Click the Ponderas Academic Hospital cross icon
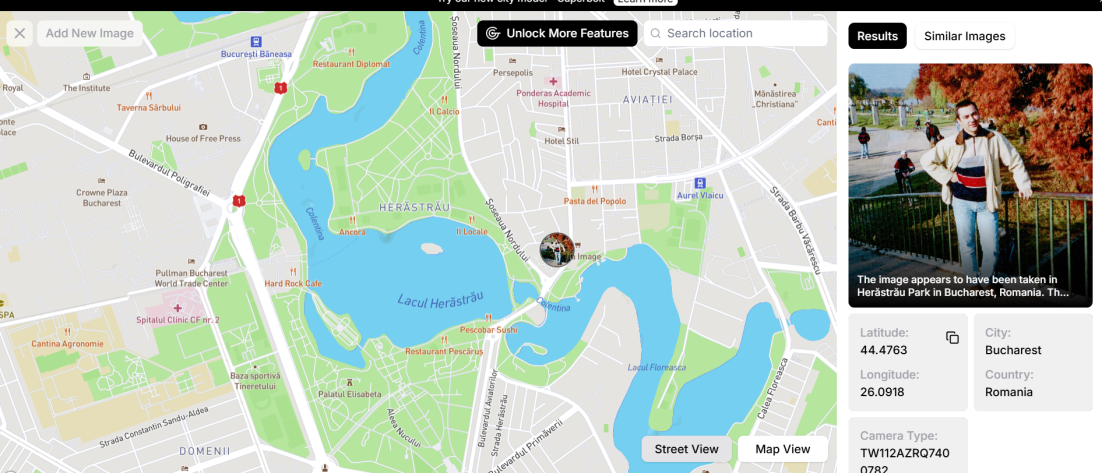The image size is (1102, 473). [554, 82]
